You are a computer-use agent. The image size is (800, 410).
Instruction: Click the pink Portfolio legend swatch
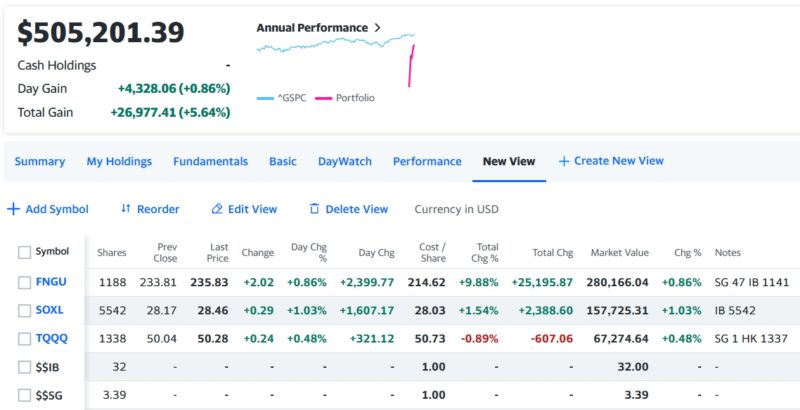click(x=323, y=98)
